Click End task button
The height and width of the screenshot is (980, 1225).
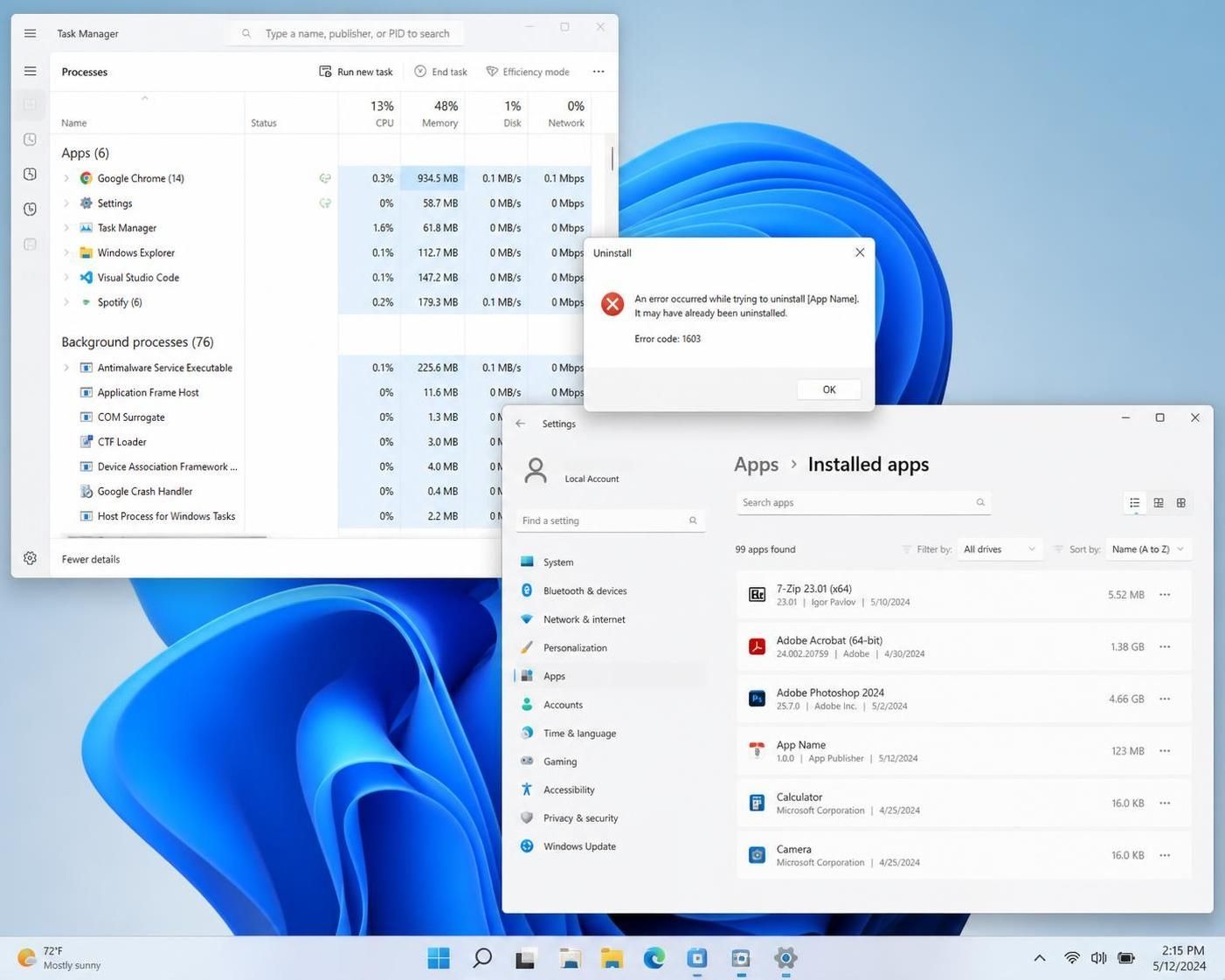point(440,72)
